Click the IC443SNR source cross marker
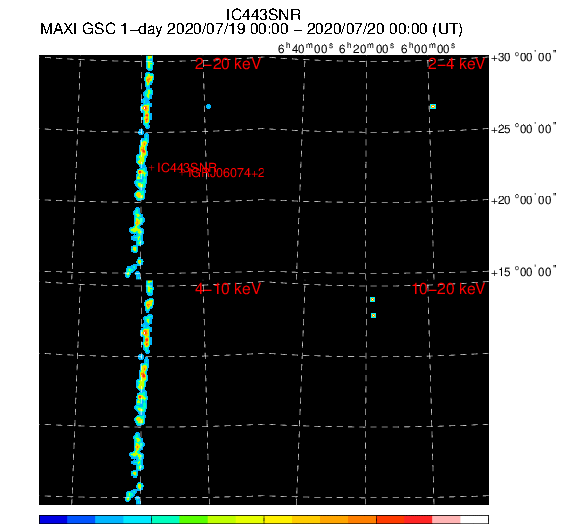 coord(151,168)
